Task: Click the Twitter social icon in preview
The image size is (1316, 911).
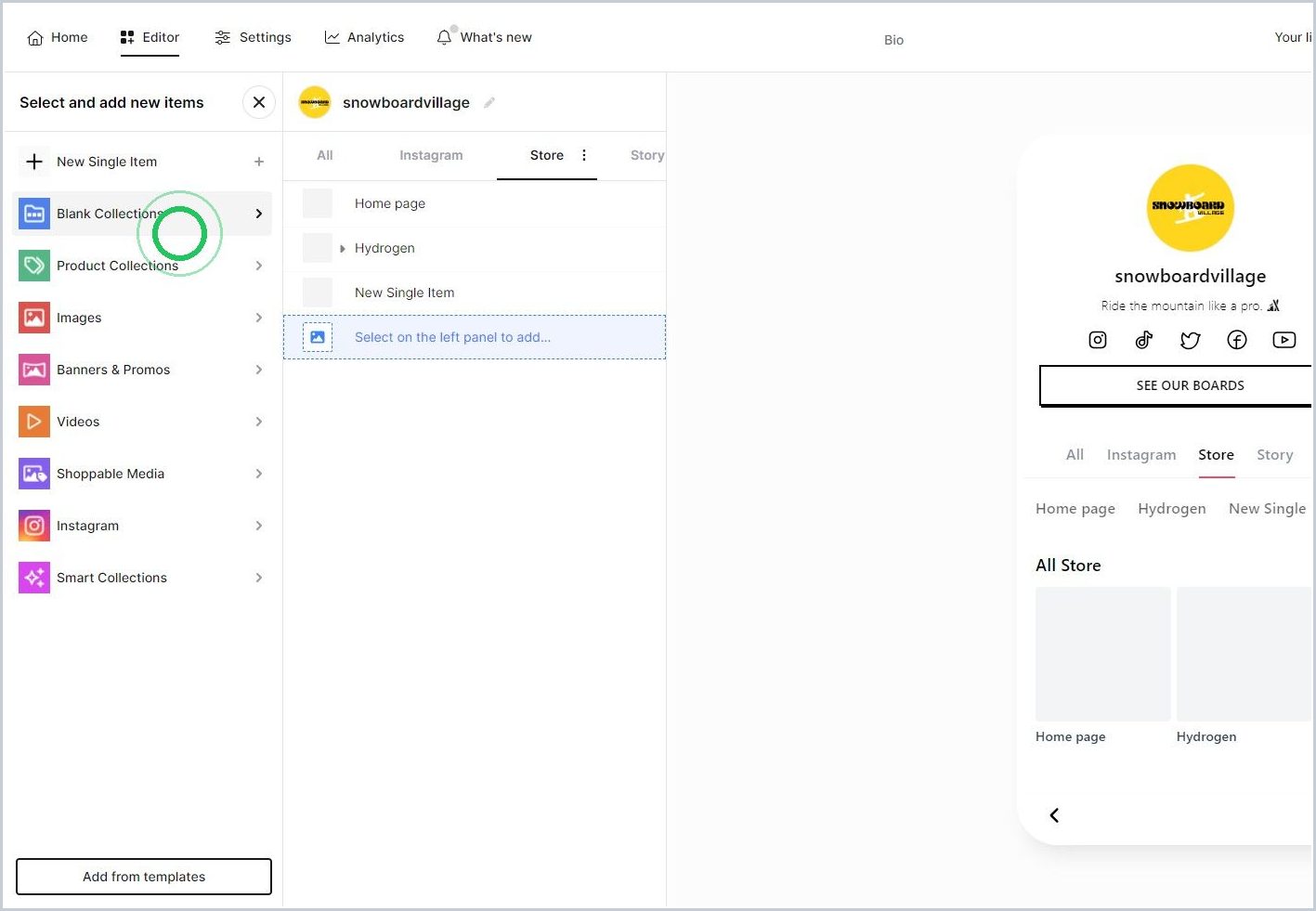Action: (x=1191, y=340)
